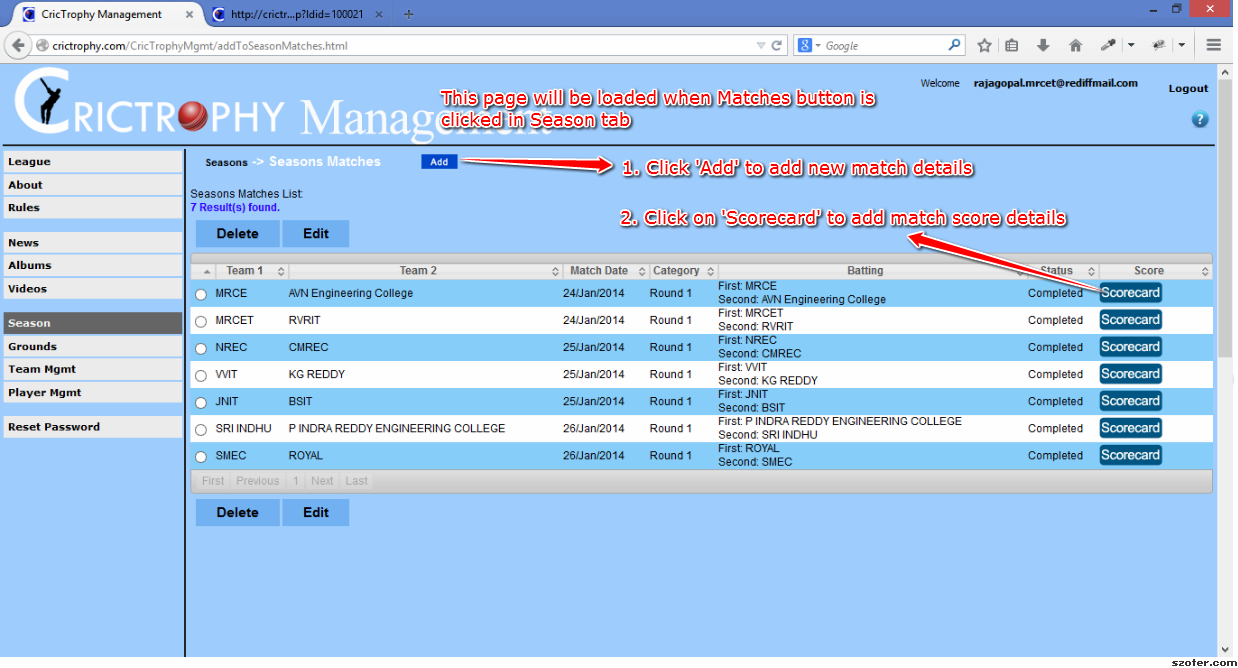Expand the dropdown arrow beside the eyedropper
This screenshot has width=1238, height=668.
click(1131, 45)
